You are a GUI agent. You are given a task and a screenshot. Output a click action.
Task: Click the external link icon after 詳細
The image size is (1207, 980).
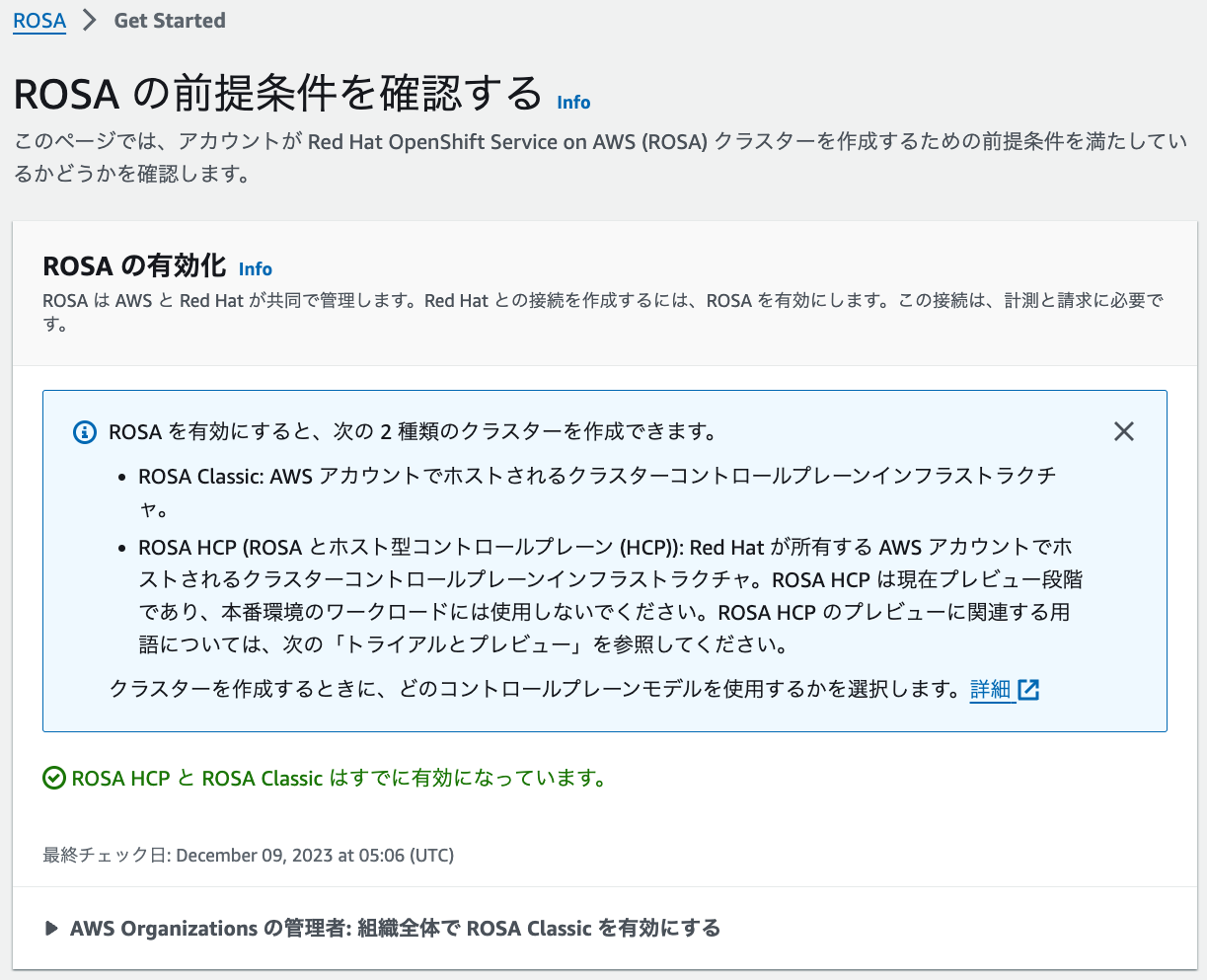click(1028, 690)
